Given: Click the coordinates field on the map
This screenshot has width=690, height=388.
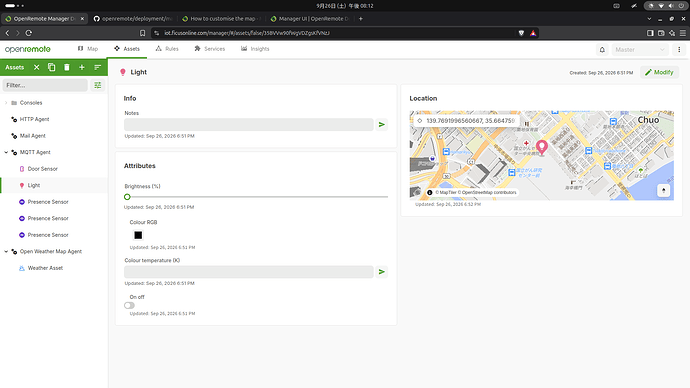Looking at the screenshot, I should pos(467,121).
